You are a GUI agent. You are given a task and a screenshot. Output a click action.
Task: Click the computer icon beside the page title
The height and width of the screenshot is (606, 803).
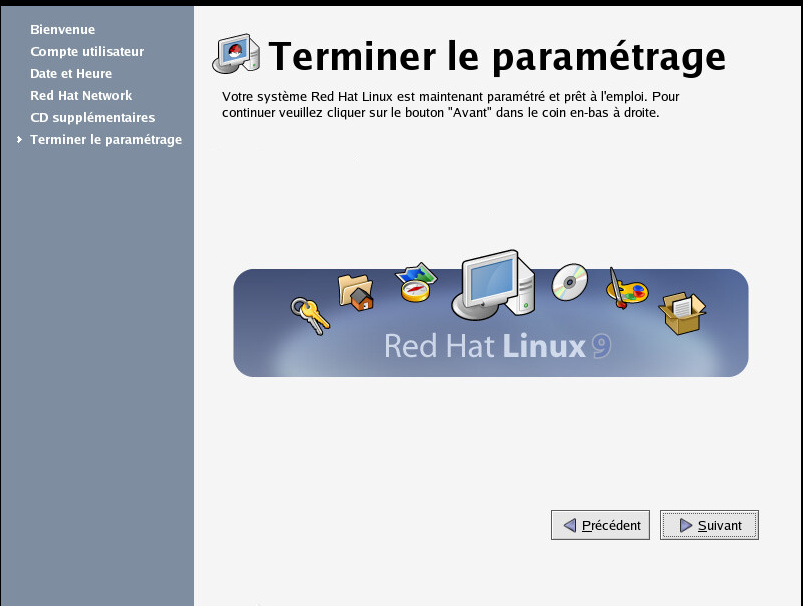[236, 54]
